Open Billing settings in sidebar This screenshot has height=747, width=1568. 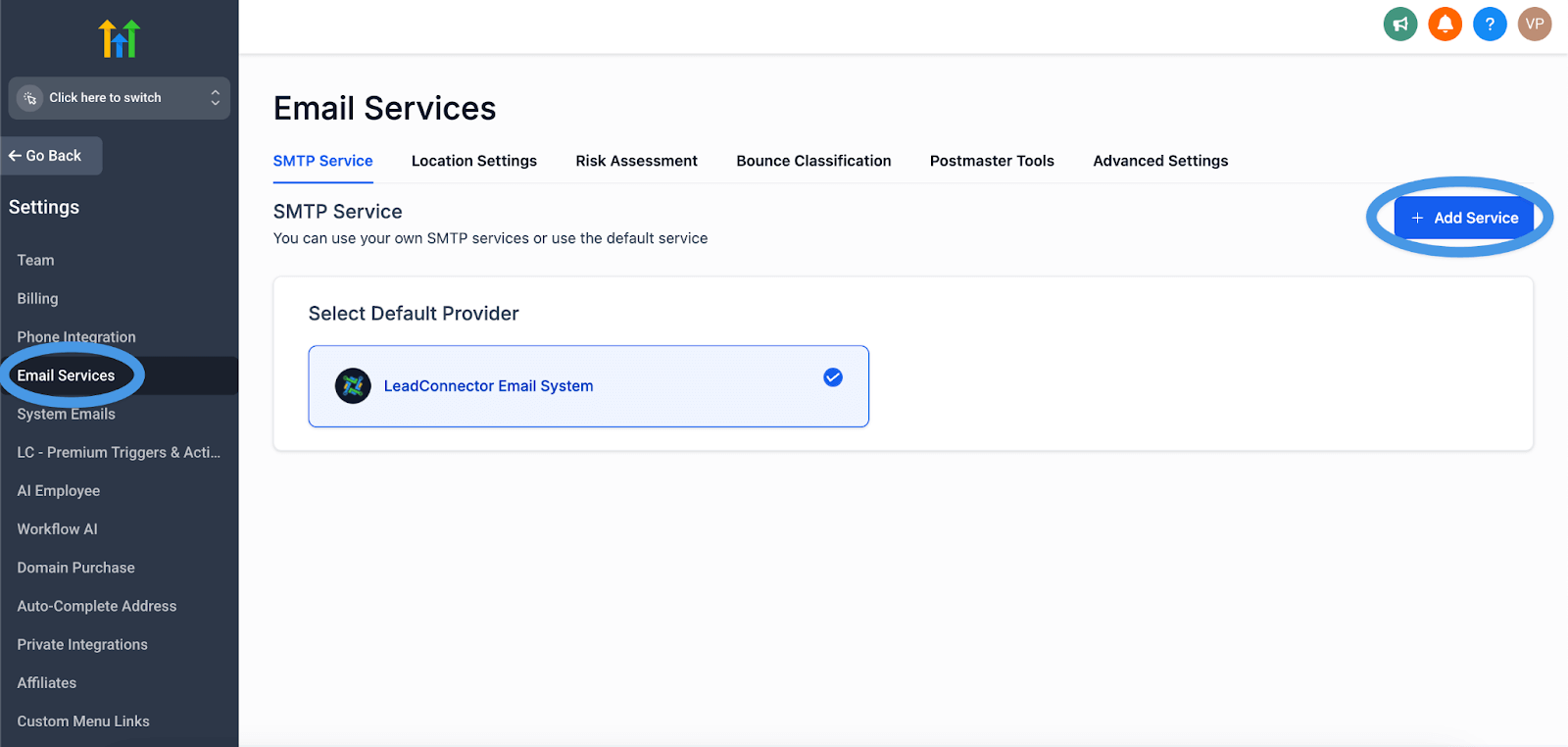(37, 298)
